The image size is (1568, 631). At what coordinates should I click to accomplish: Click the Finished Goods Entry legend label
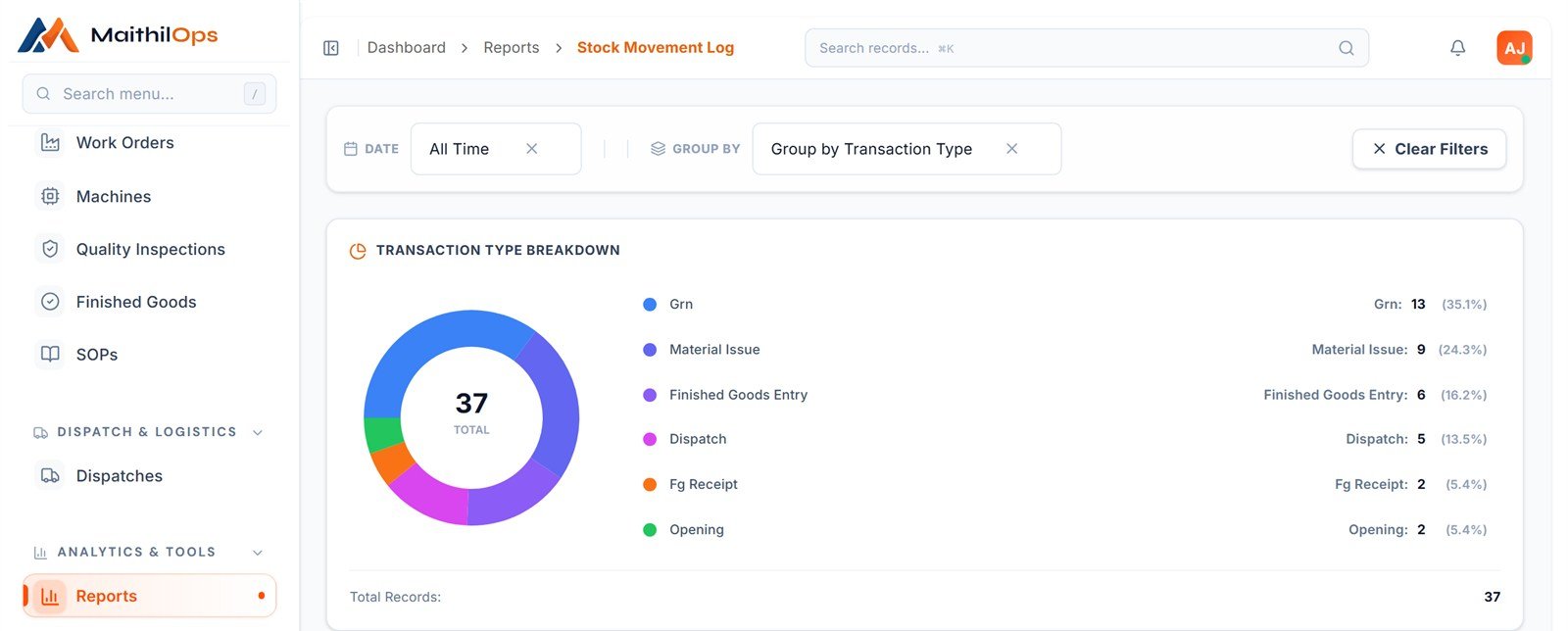click(x=738, y=395)
